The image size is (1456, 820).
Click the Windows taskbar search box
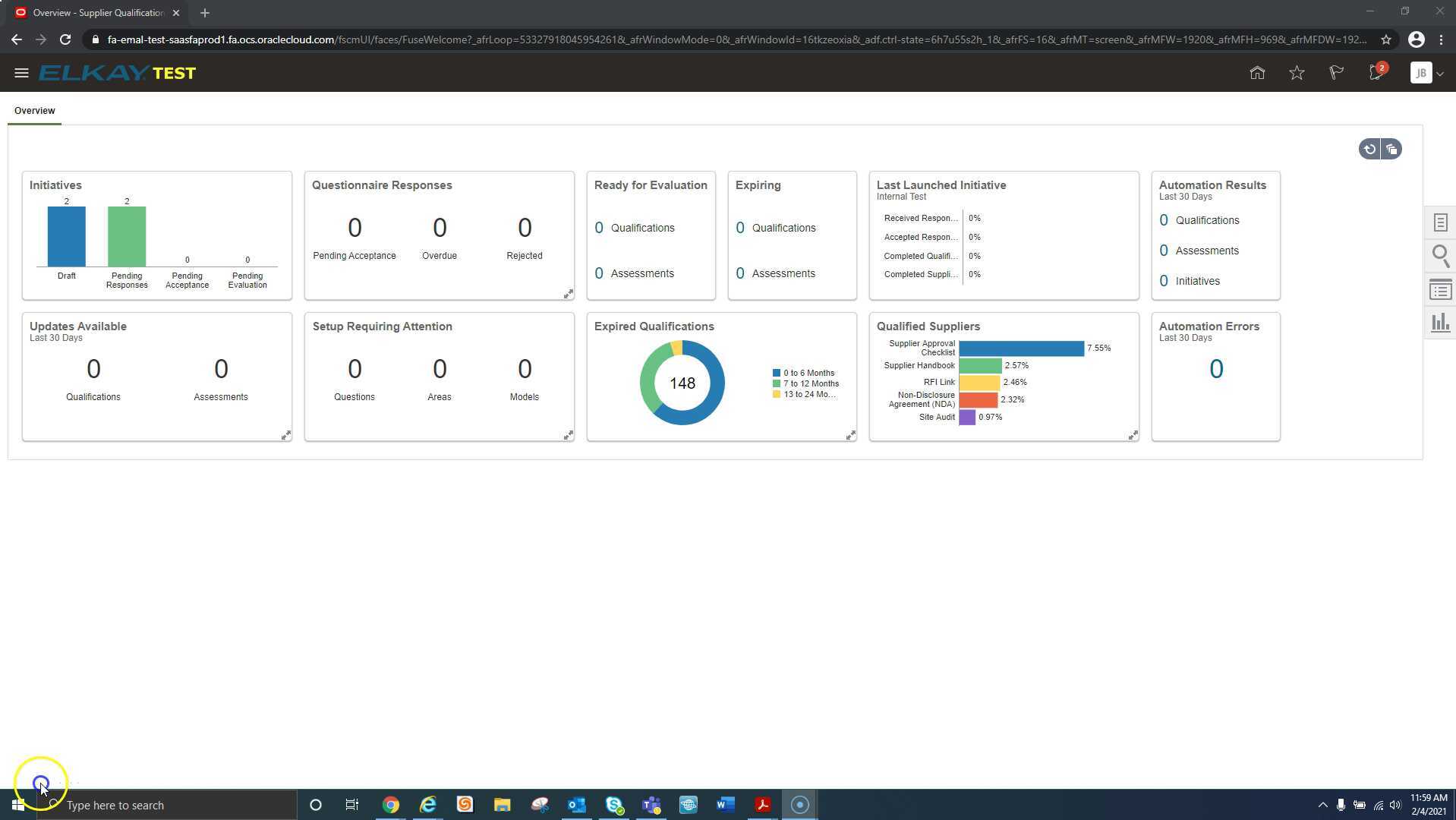point(167,805)
